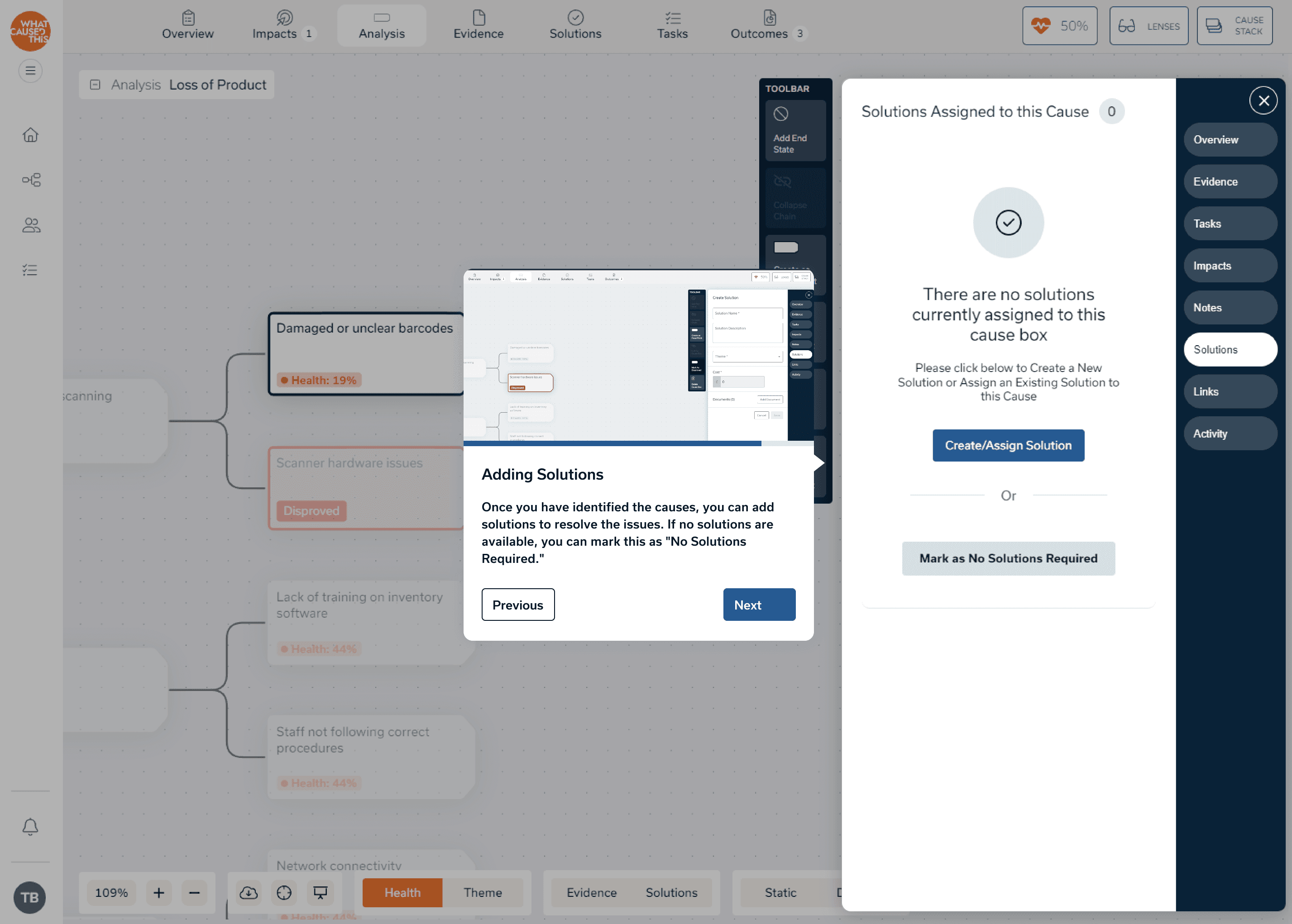Click the download cloud icon
1292x924 pixels.
pyautogui.click(x=248, y=892)
